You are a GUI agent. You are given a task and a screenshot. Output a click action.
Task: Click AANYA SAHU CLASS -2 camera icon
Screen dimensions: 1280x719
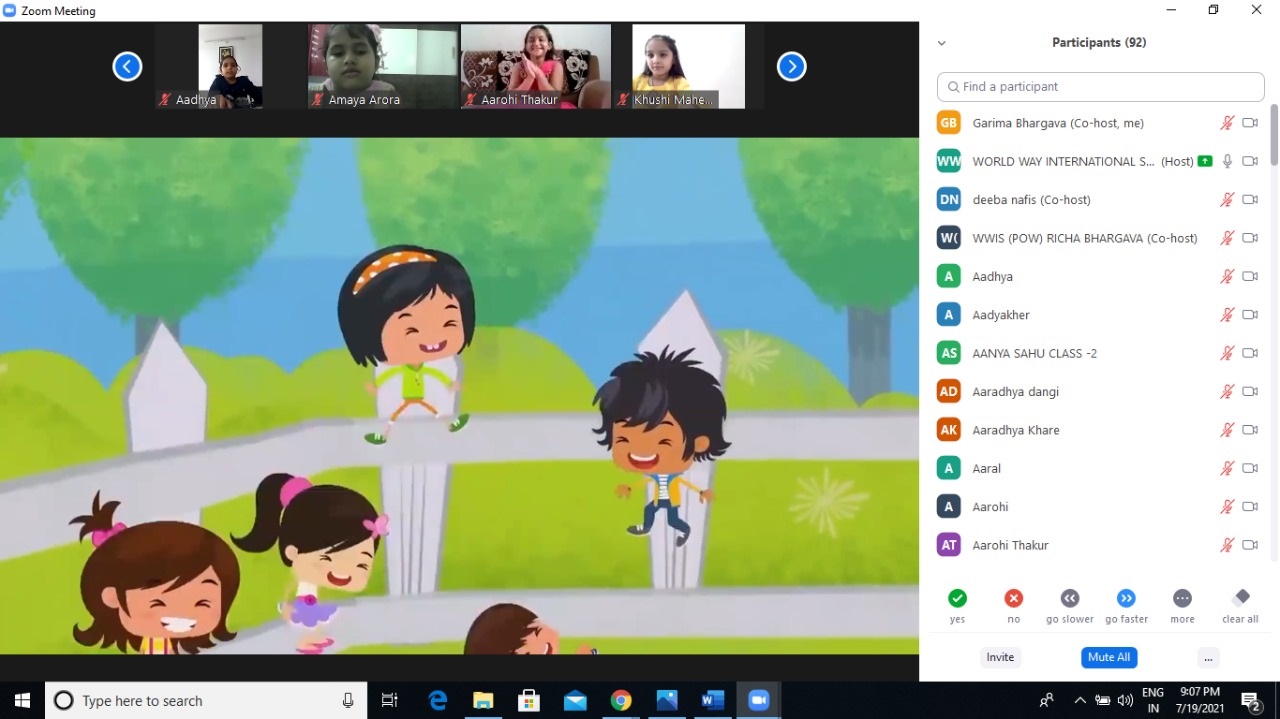(1250, 353)
